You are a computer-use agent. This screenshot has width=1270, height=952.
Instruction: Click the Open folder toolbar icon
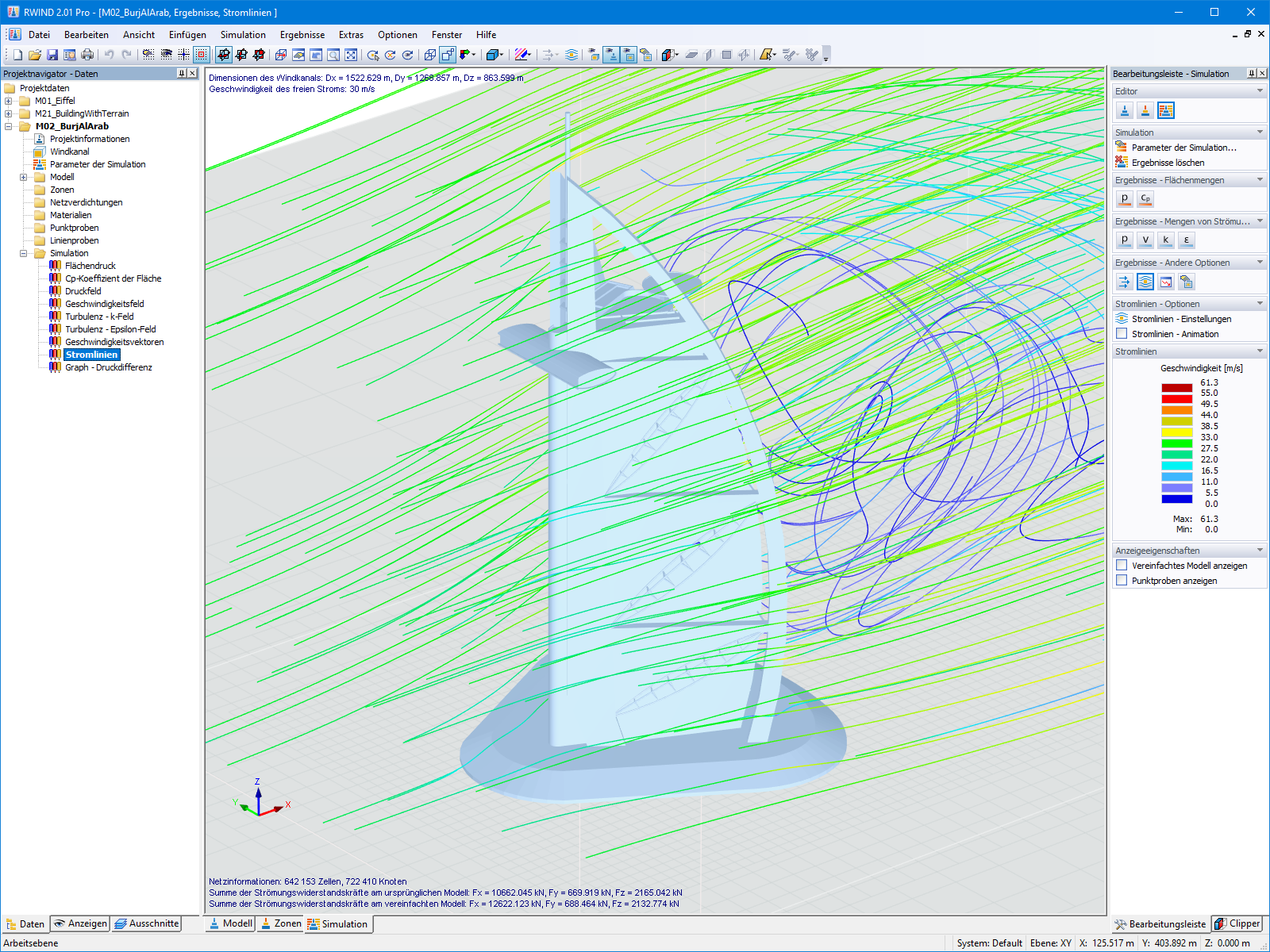pyautogui.click(x=35, y=55)
